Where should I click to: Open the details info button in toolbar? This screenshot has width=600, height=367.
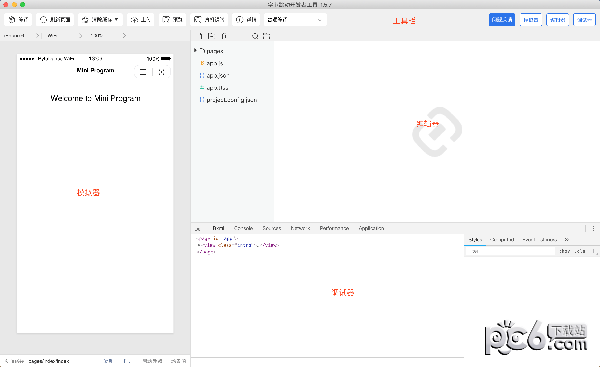(x=246, y=20)
